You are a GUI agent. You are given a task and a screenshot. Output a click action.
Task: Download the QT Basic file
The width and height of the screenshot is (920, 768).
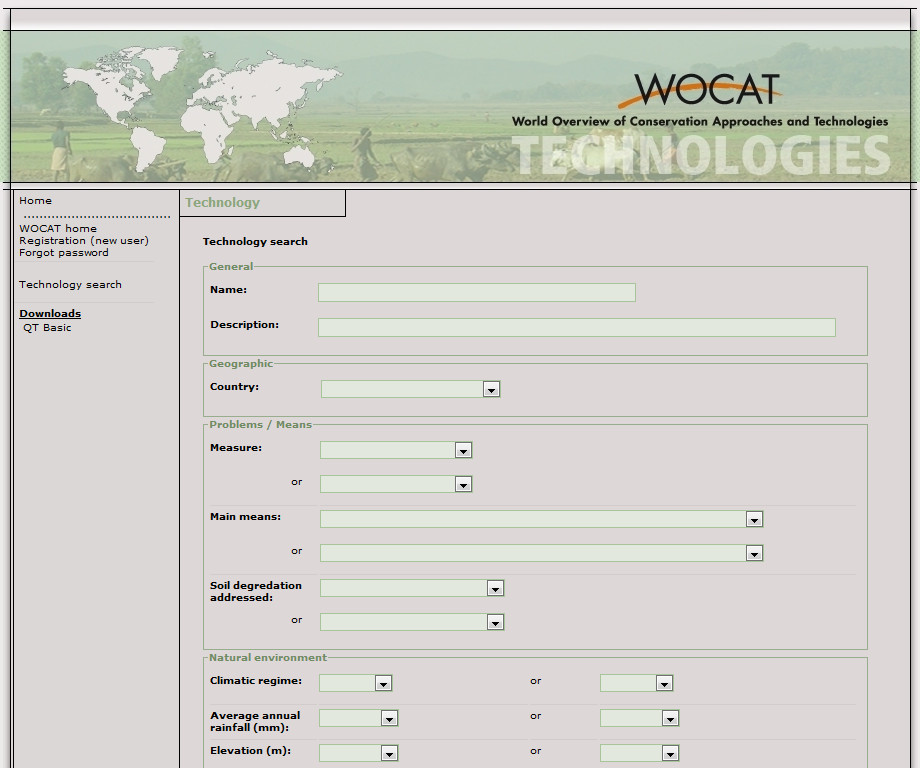point(47,328)
